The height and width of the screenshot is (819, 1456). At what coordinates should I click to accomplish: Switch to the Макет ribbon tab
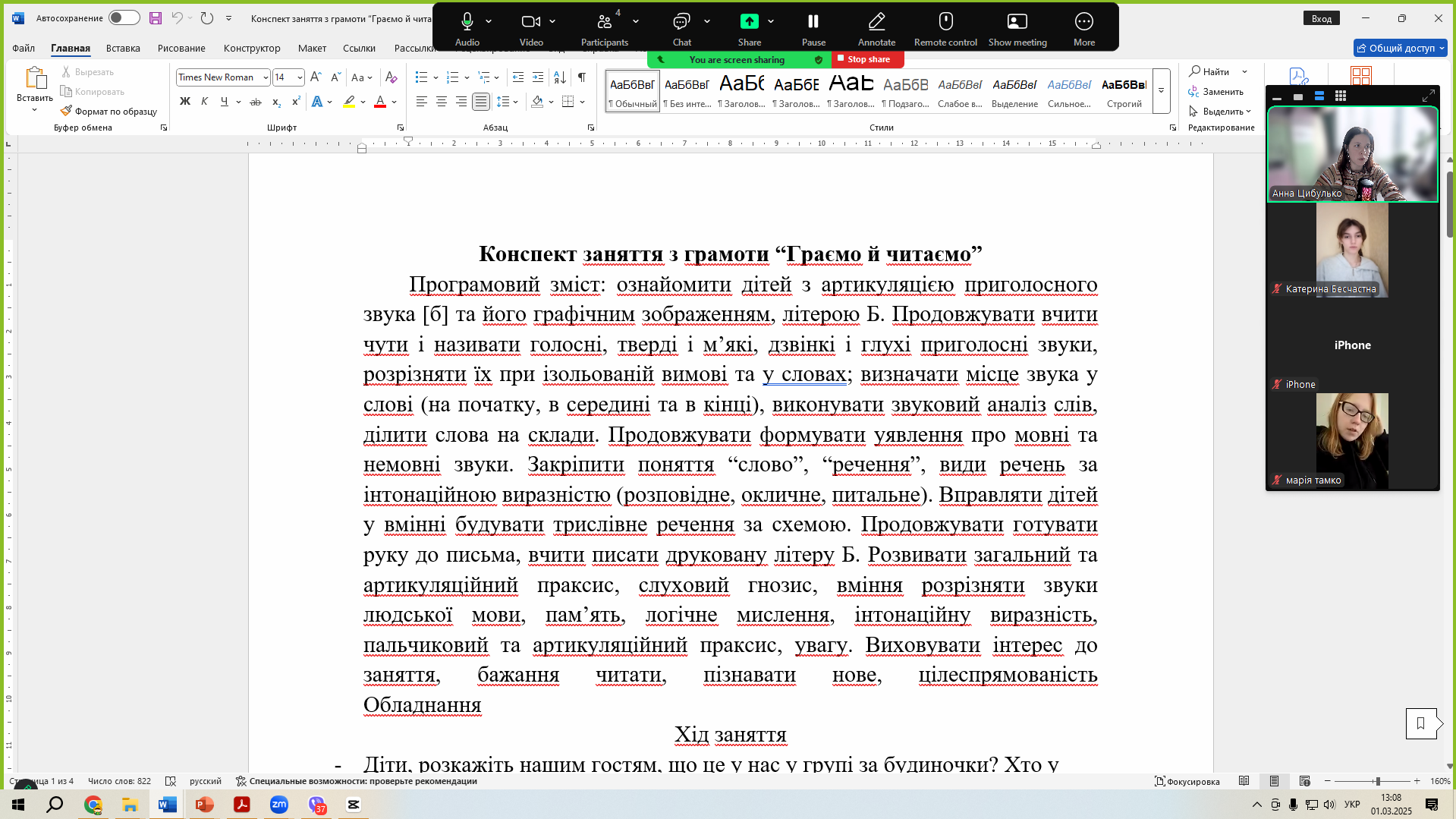(312, 48)
